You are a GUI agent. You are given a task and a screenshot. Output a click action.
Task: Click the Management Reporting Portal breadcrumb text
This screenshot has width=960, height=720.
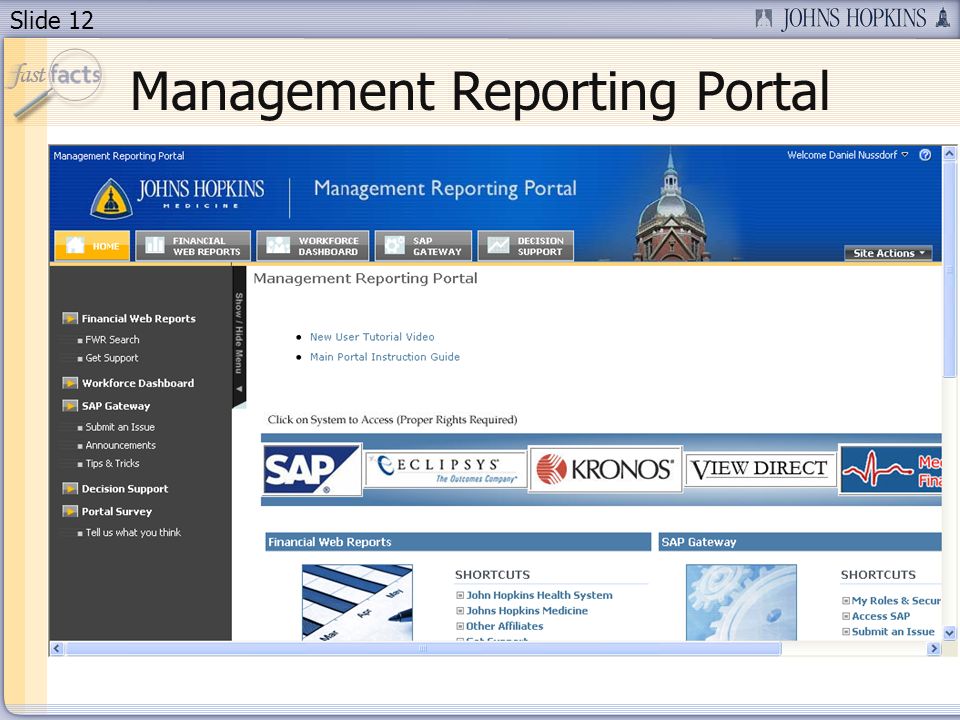[x=119, y=156]
